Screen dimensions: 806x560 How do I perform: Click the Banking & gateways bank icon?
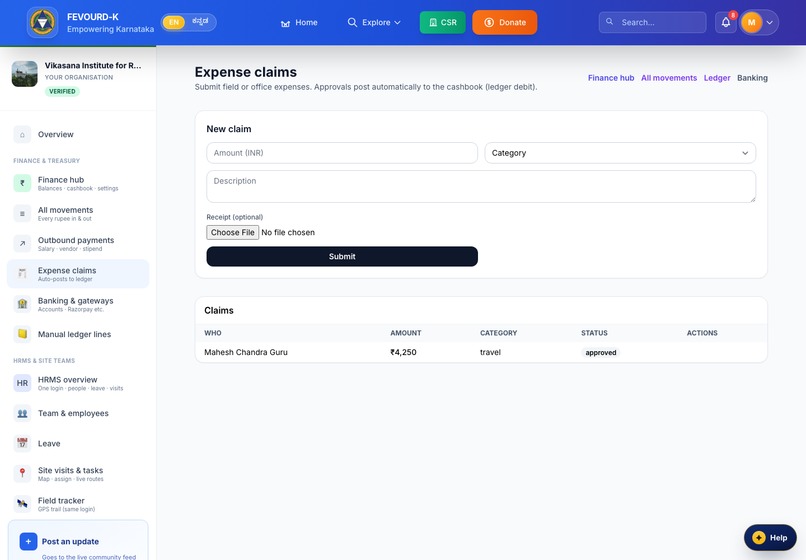point(22,304)
